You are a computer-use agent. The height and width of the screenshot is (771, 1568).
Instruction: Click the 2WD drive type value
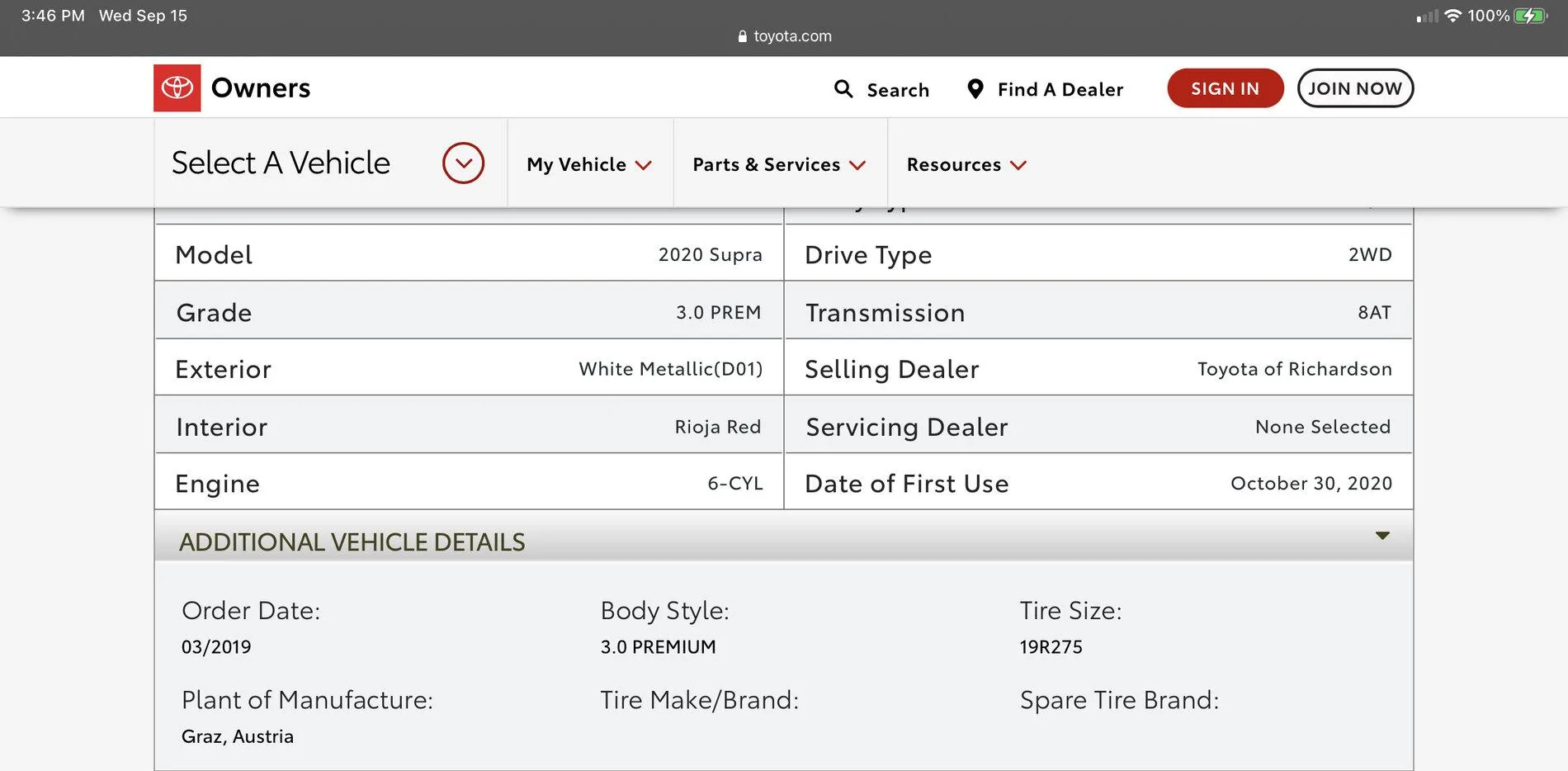[1370, 254]
